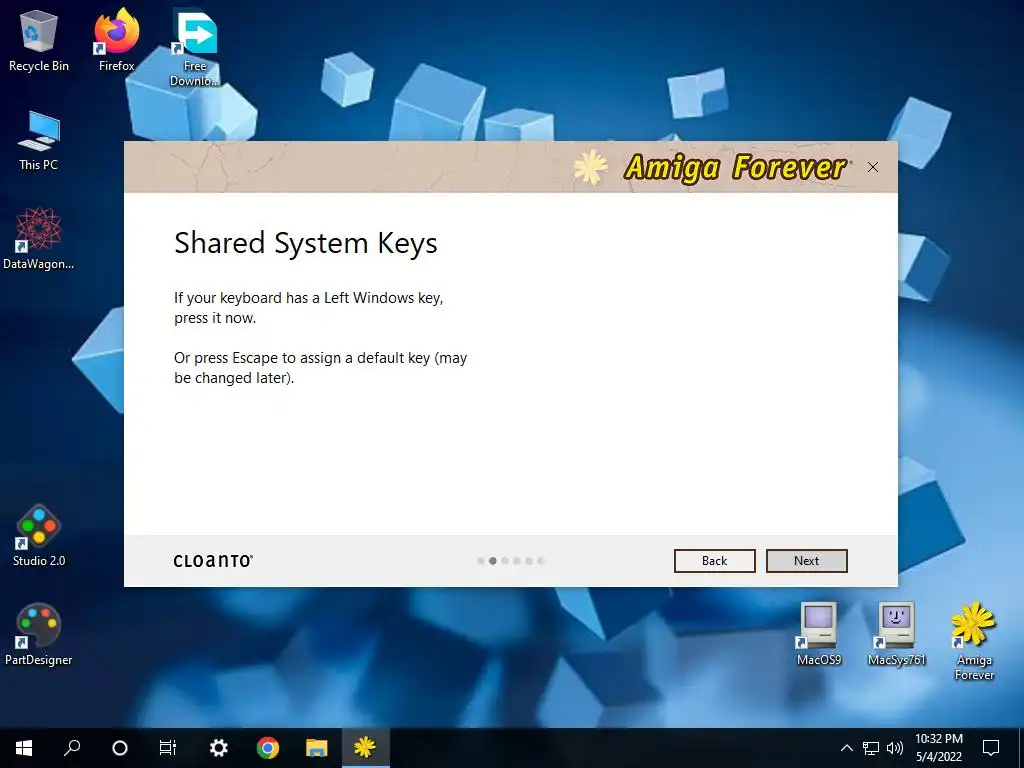Launch Firefox from the desktop
Image resolution: width=1024 pixels, height=768 pixels.
coord(117,40)
